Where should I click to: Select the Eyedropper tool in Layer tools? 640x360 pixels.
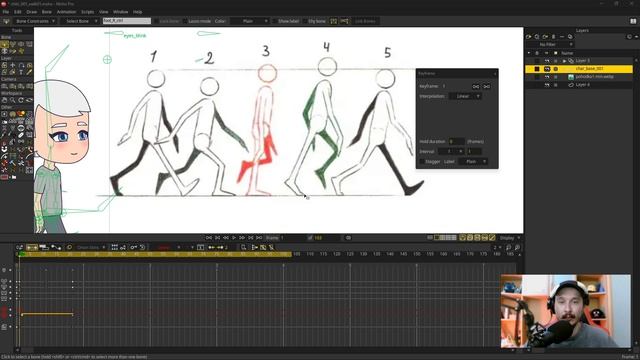pos(29,72)
